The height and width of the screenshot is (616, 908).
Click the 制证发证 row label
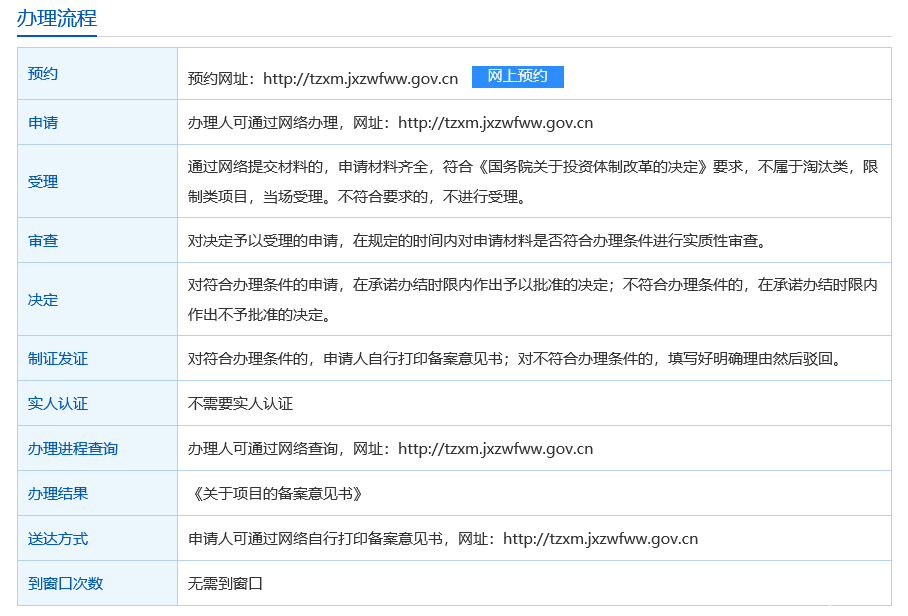coord(58,358)
